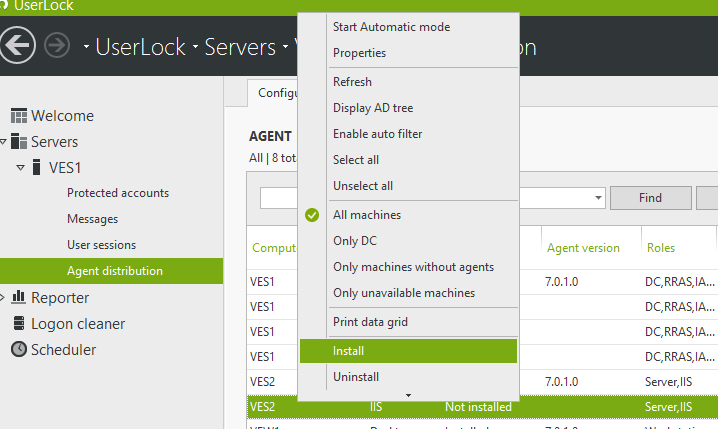Click the UserLock logo icon in title bar
The width and height of the screenshot is (718, 429).
click(4, 5)
